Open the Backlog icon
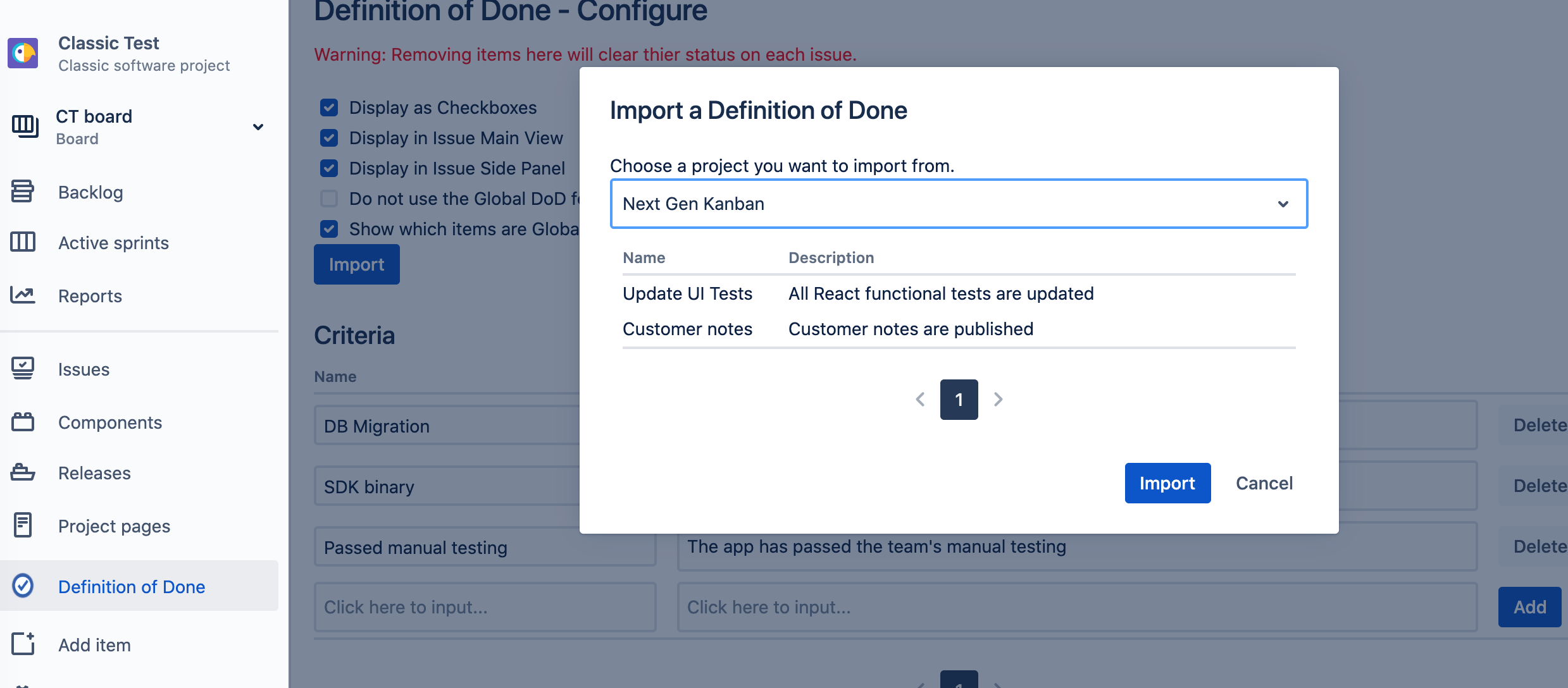This screenshot has height=688, width=1568. 23,191
